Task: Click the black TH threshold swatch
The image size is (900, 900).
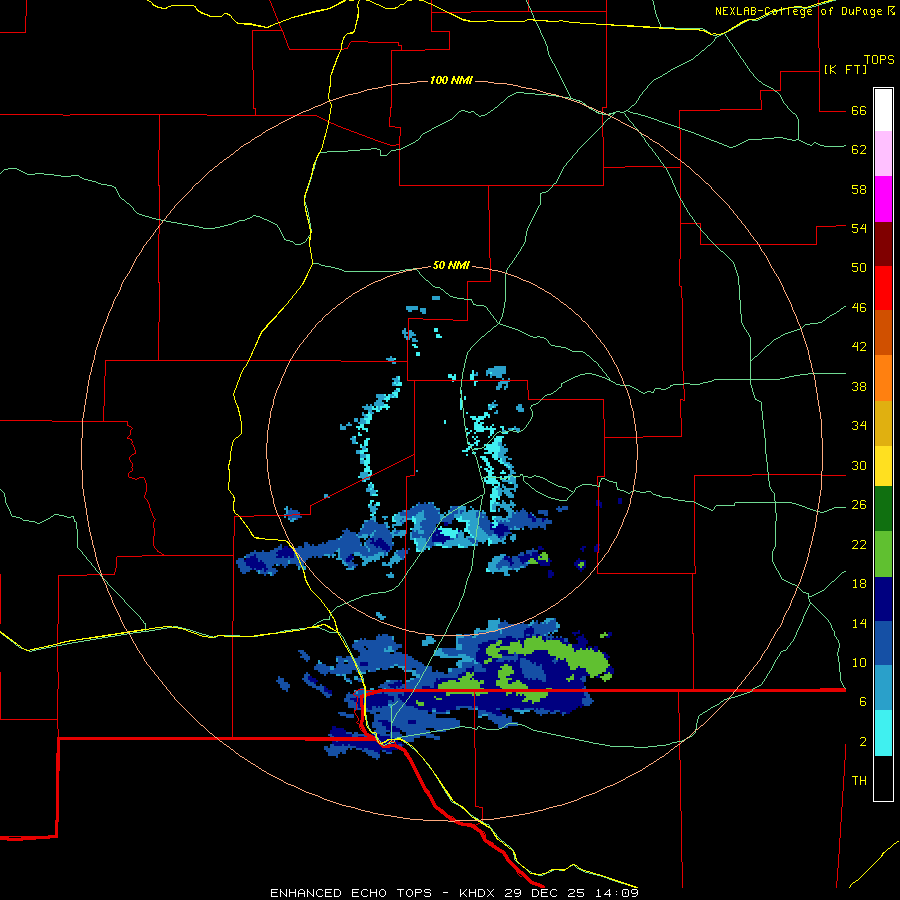Action: click(x=883, y=778)
